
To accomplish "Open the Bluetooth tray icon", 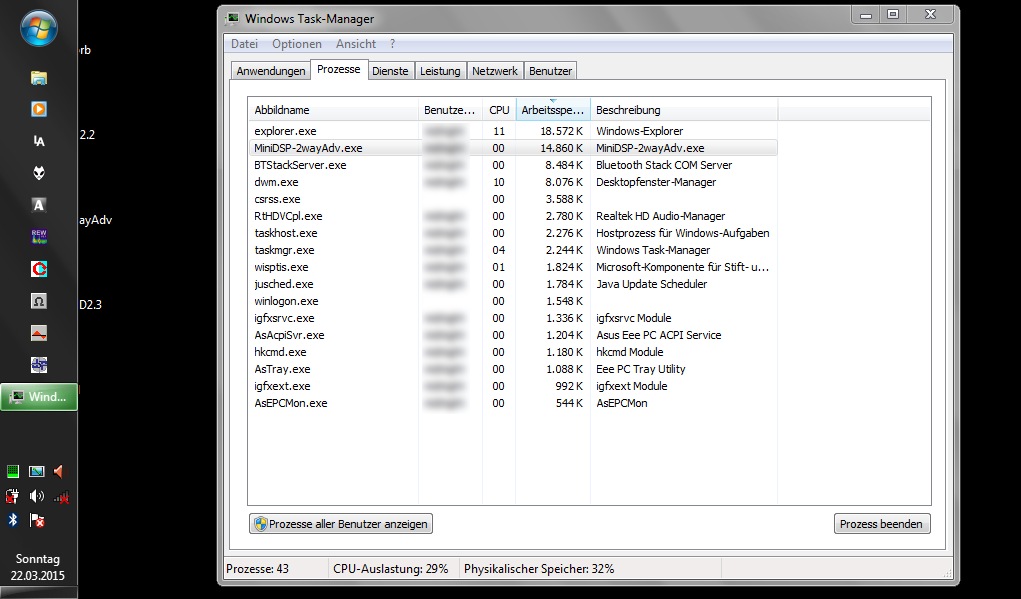I will pos(13,520).
